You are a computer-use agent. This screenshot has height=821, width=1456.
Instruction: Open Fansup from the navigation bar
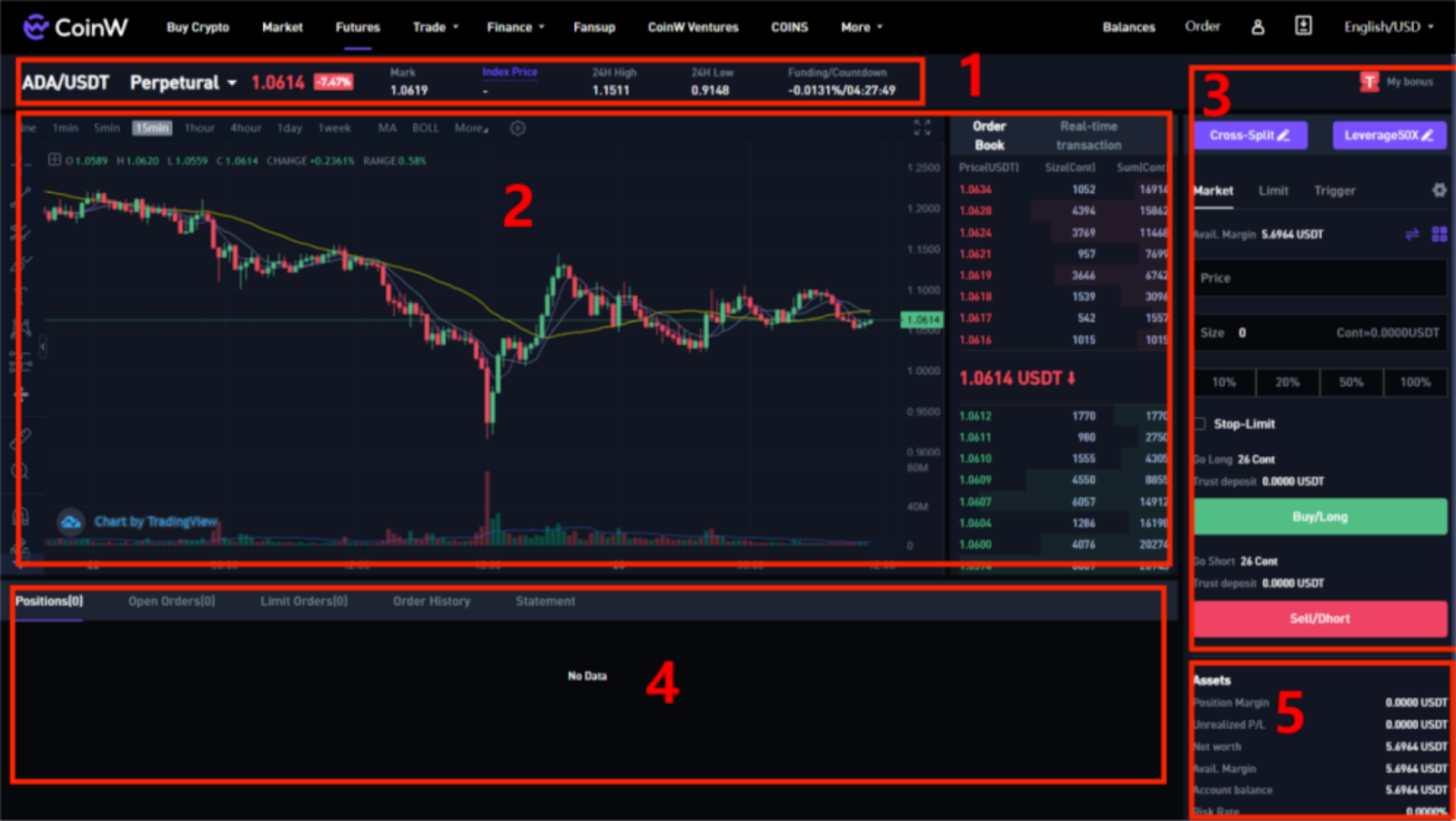click(594, 27)
